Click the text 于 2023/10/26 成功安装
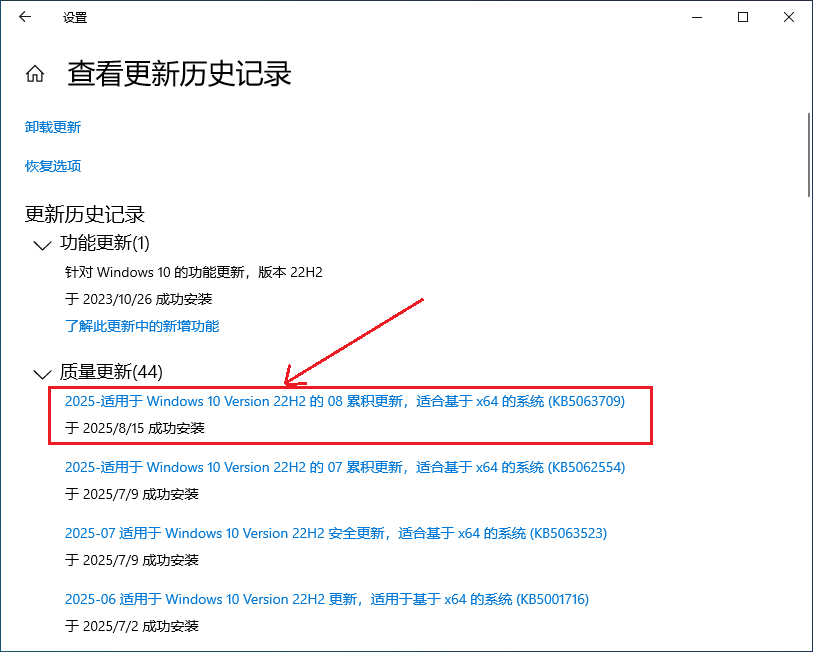This screenshot has width=813, height=652. (138, 299)
